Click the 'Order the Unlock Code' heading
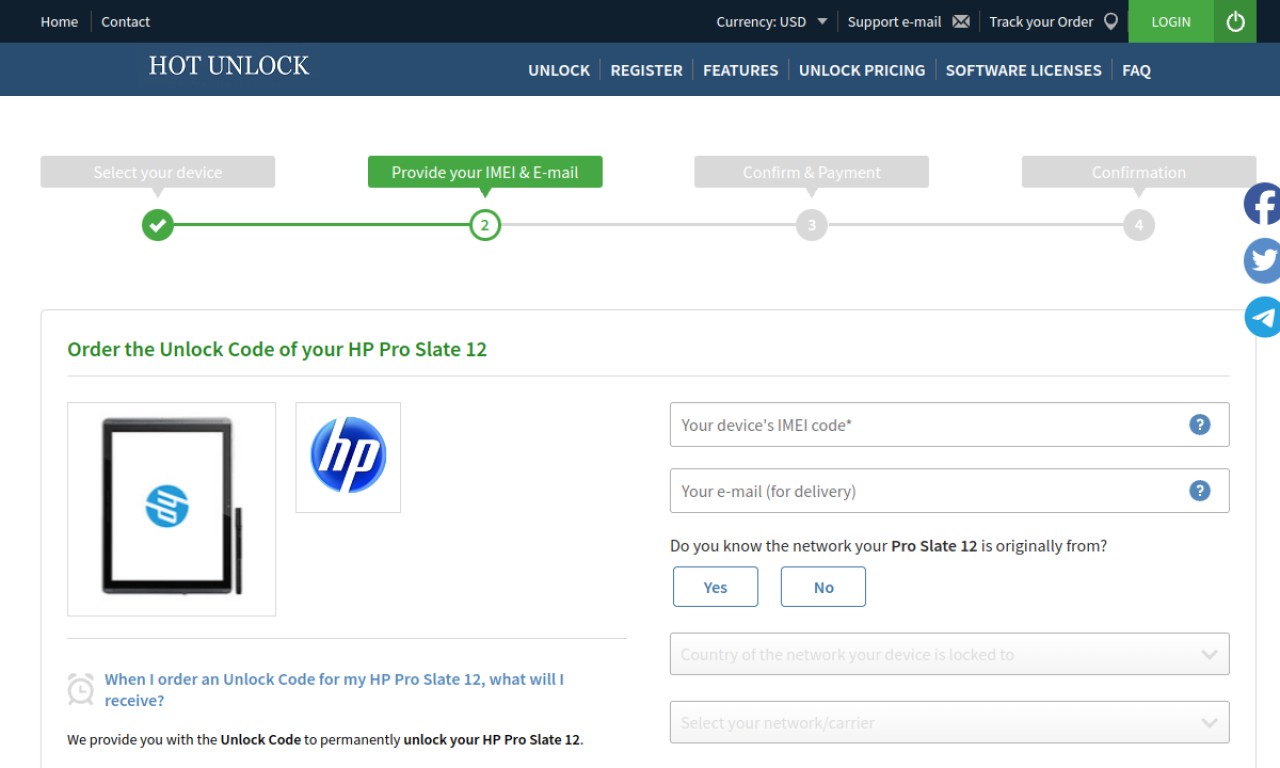This screenshot has width=1280, height=768. tap(277, 349)
